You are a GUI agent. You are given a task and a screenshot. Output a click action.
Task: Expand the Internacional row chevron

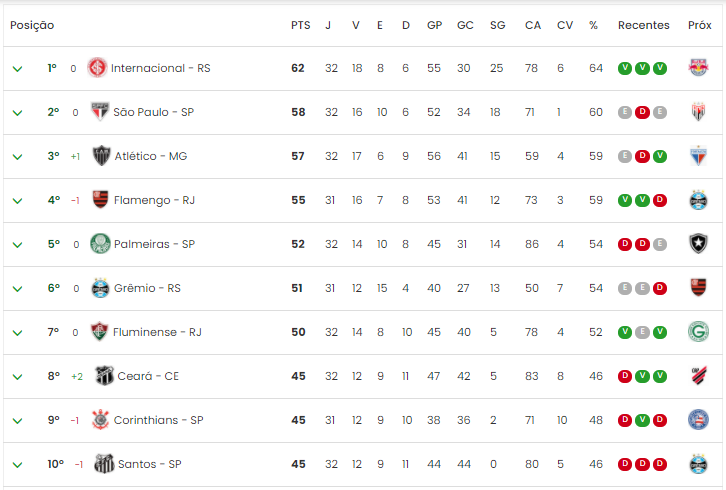pos(18,69)
